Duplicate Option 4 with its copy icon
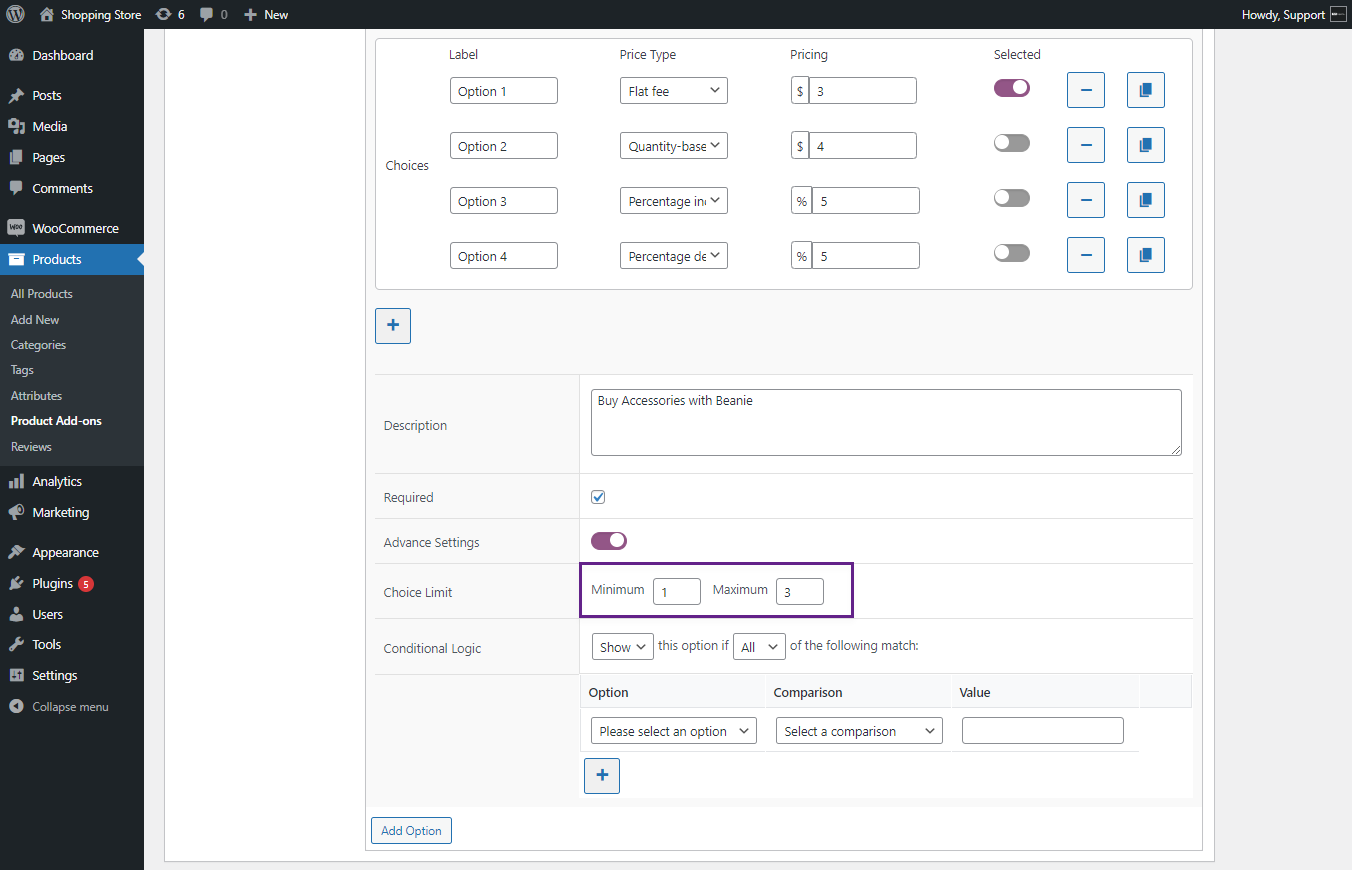The height and width of the screenshot is (870, 1352). [x=1146, y=255]
